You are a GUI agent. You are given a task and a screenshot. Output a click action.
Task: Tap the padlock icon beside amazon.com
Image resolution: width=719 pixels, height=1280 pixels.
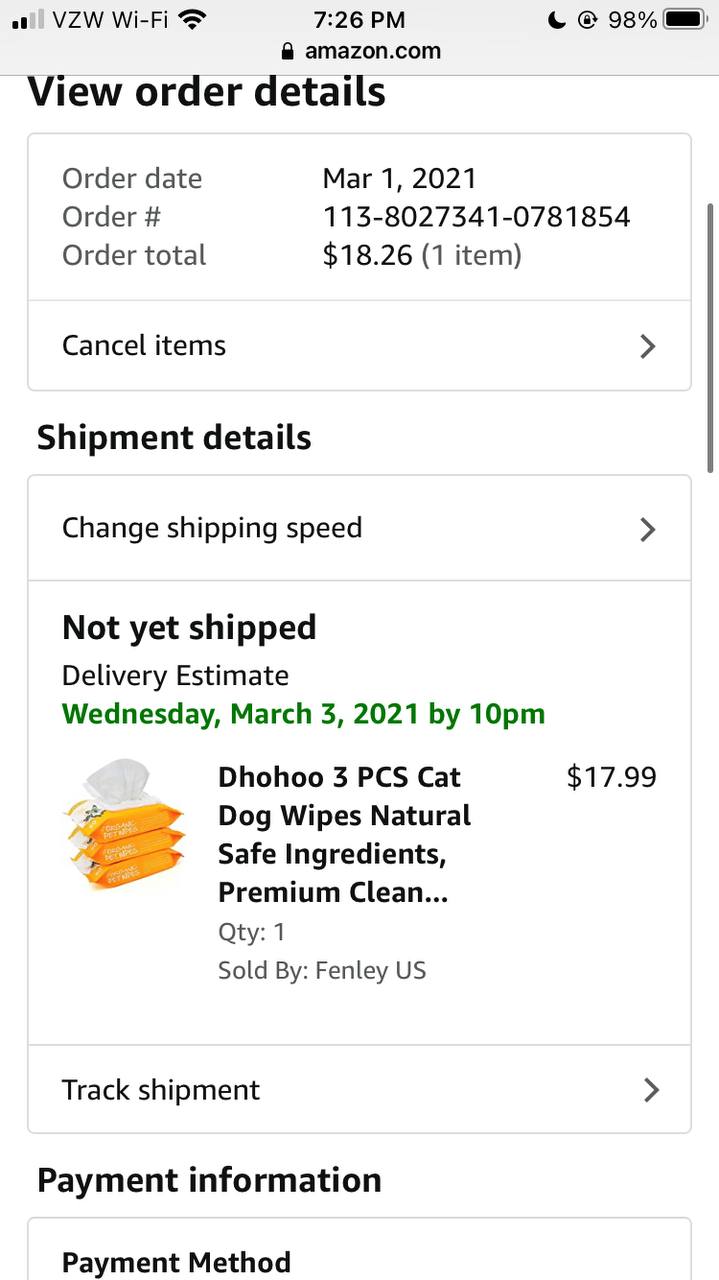tap(289, 51)
